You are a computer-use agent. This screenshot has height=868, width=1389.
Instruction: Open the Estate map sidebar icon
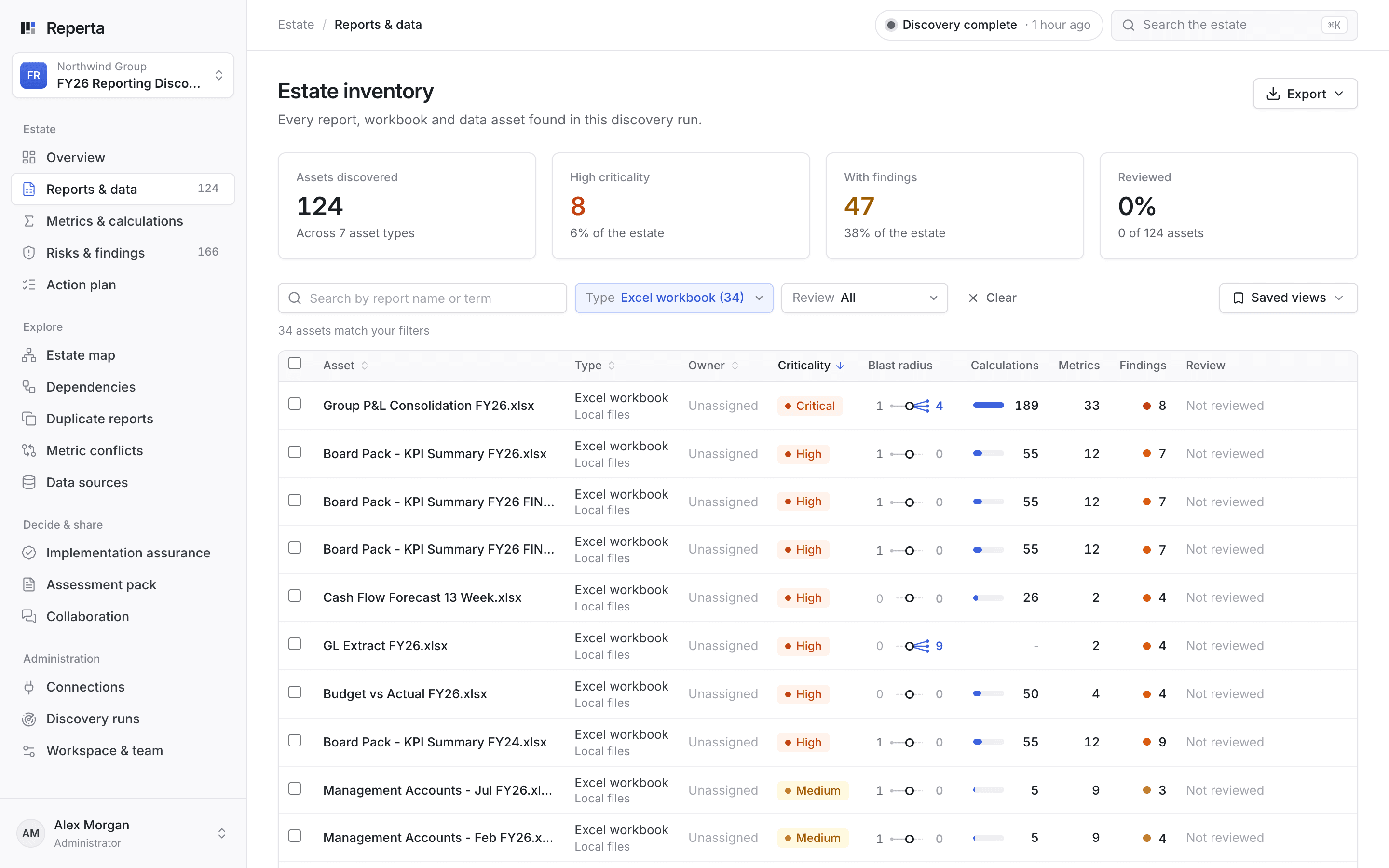(x=29, y=355)
